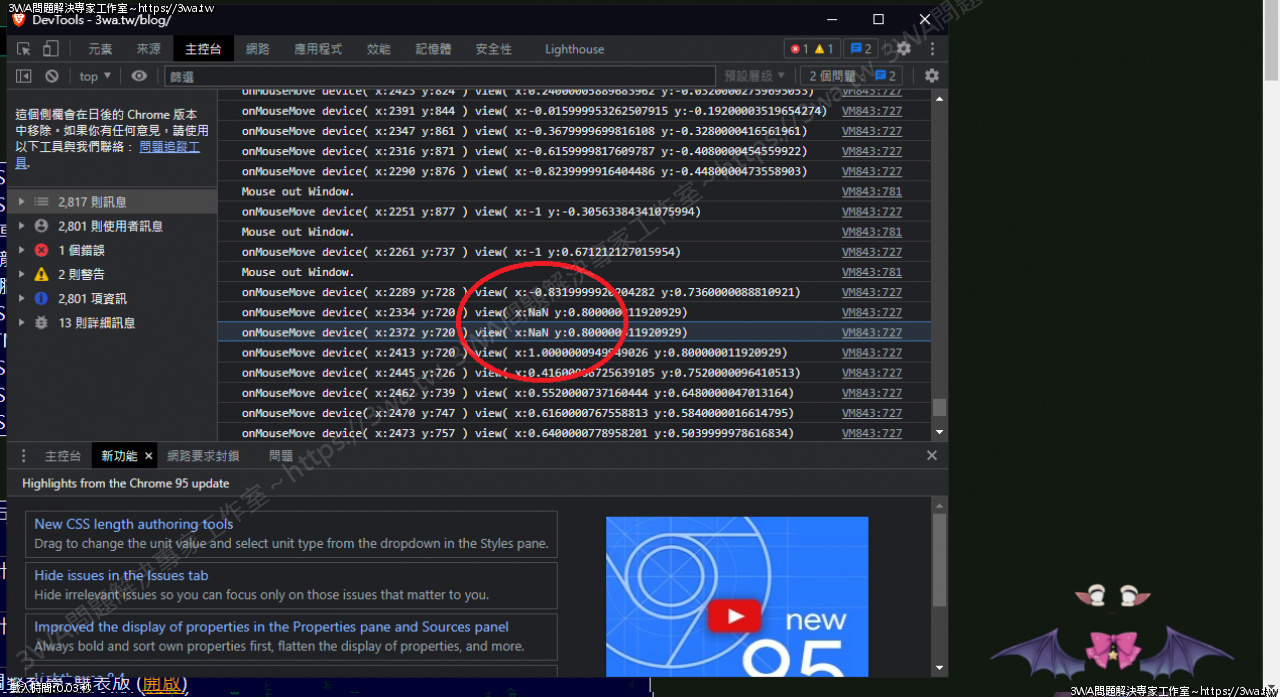Toggle the live expression eye icon
This screenshot has height=697, width=1280.
pos(139,76)
